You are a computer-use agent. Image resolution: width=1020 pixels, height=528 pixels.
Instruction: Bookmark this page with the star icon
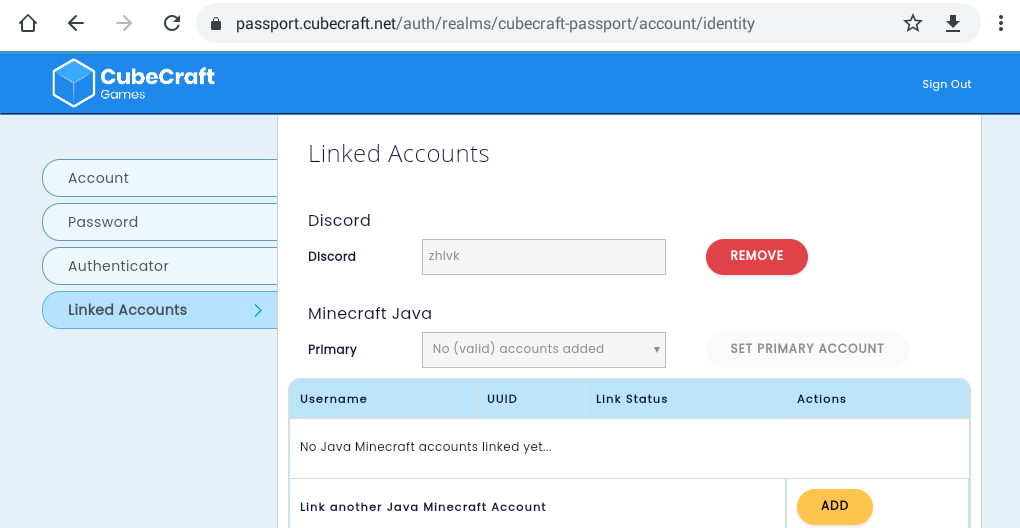coord(913,24)
